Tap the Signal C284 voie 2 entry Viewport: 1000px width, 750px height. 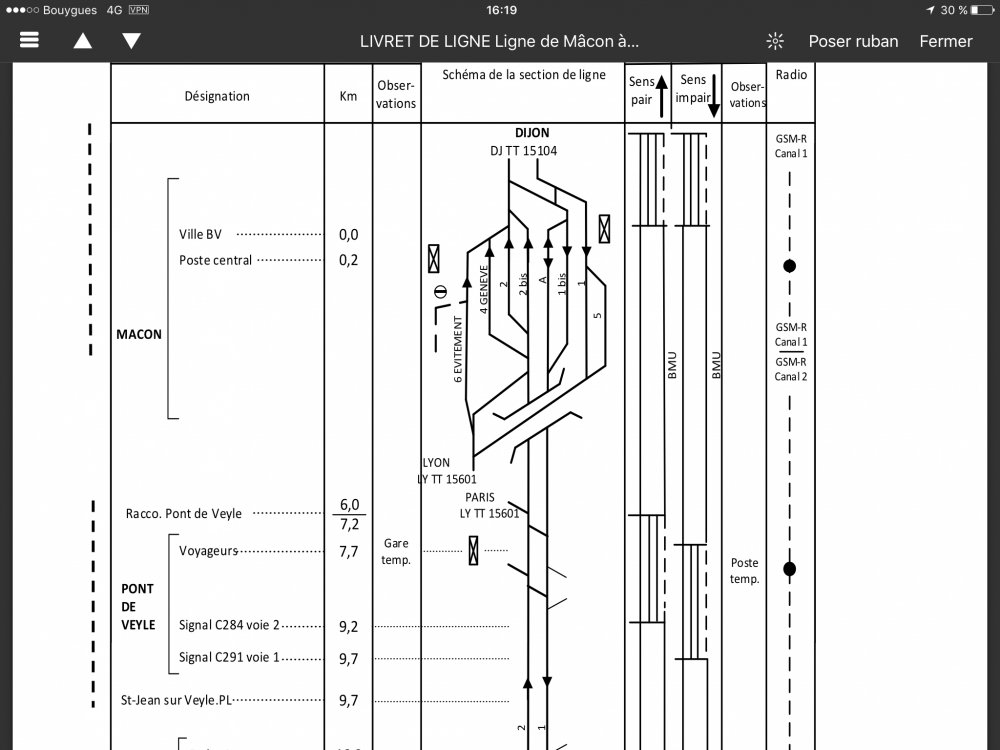coord(229,626)
